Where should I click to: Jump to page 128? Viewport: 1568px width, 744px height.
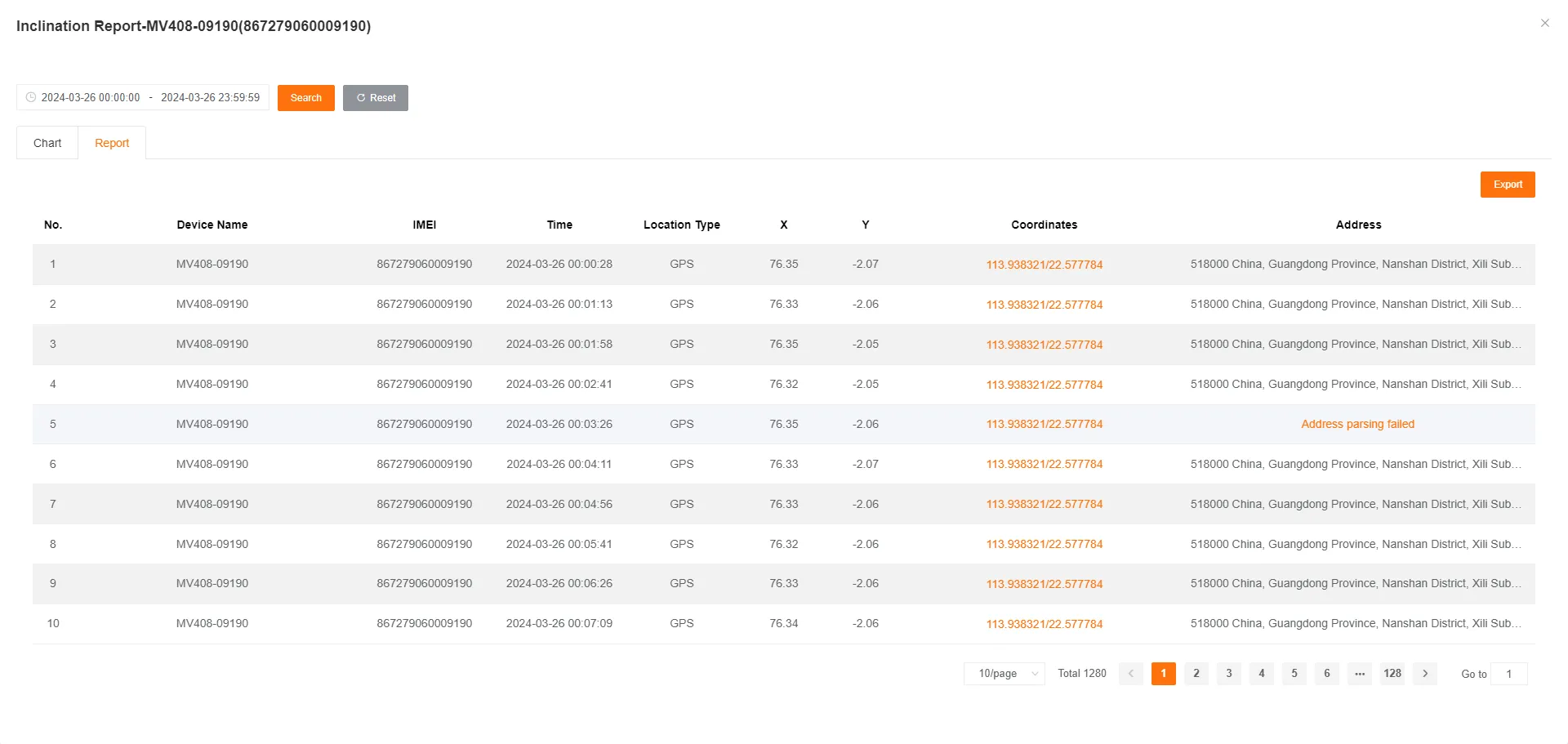[x=1392, y=674]
